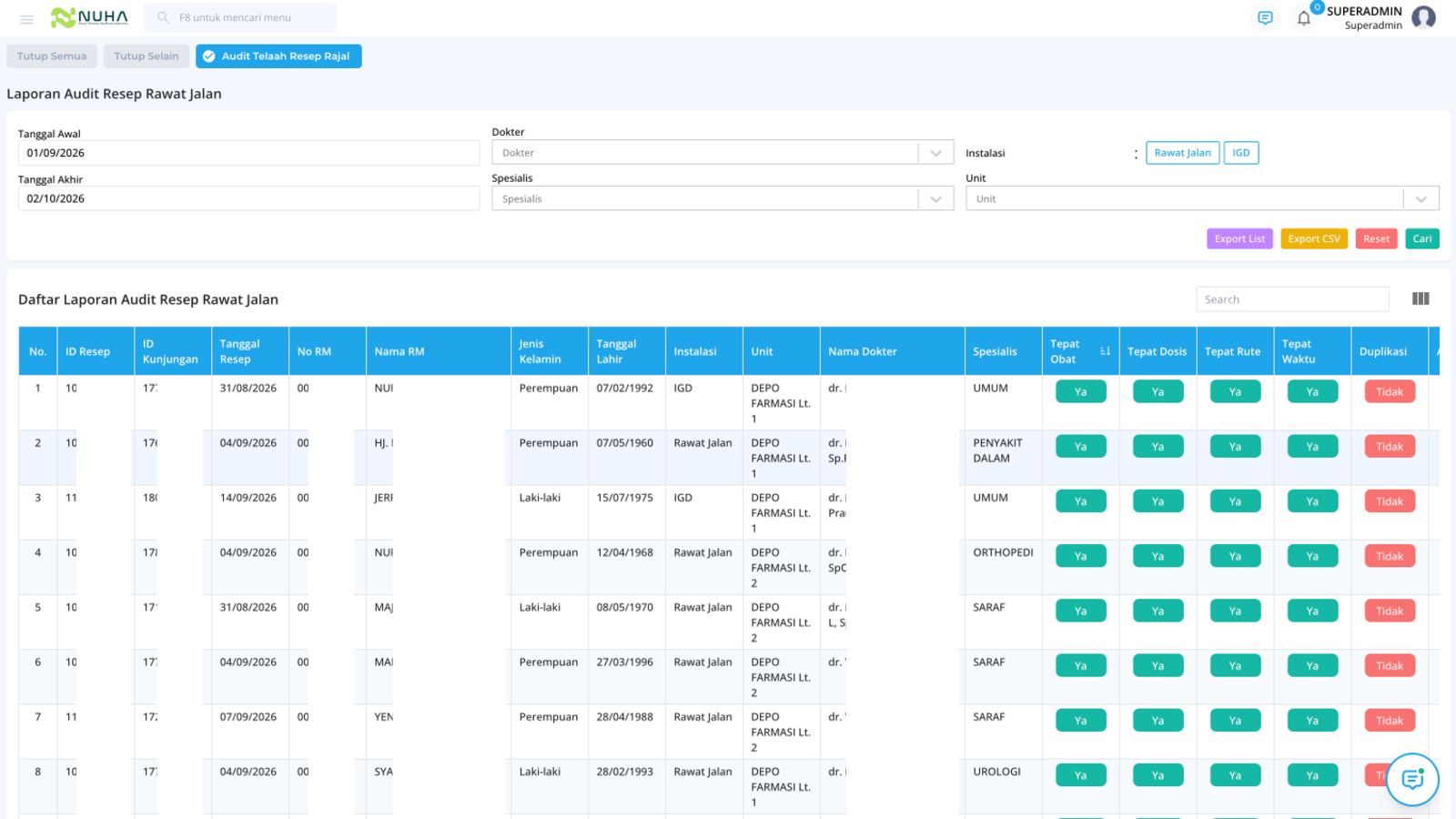Focus the Tanggal Awal date field
Viewport: 1456px width, 819px height.
(248, 153)
